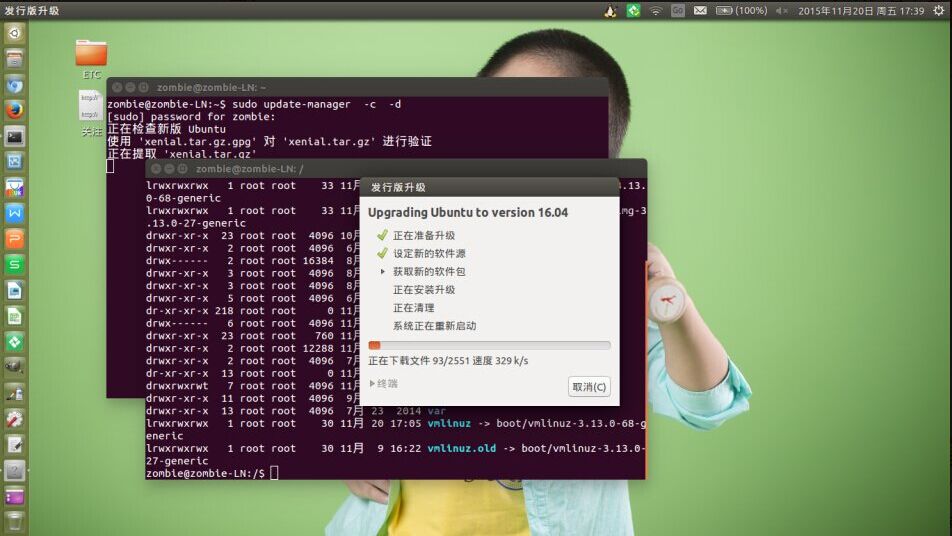Open the Wi-Fi network indicator menu
952x536 pixels.
[x=656, y=10]
